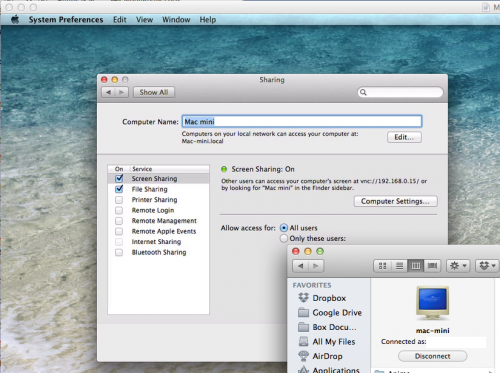The height and width of the screenshot is (373, 500).
Task: Enable the Internet Sharing checkbox
Action: tap(119, 242)
